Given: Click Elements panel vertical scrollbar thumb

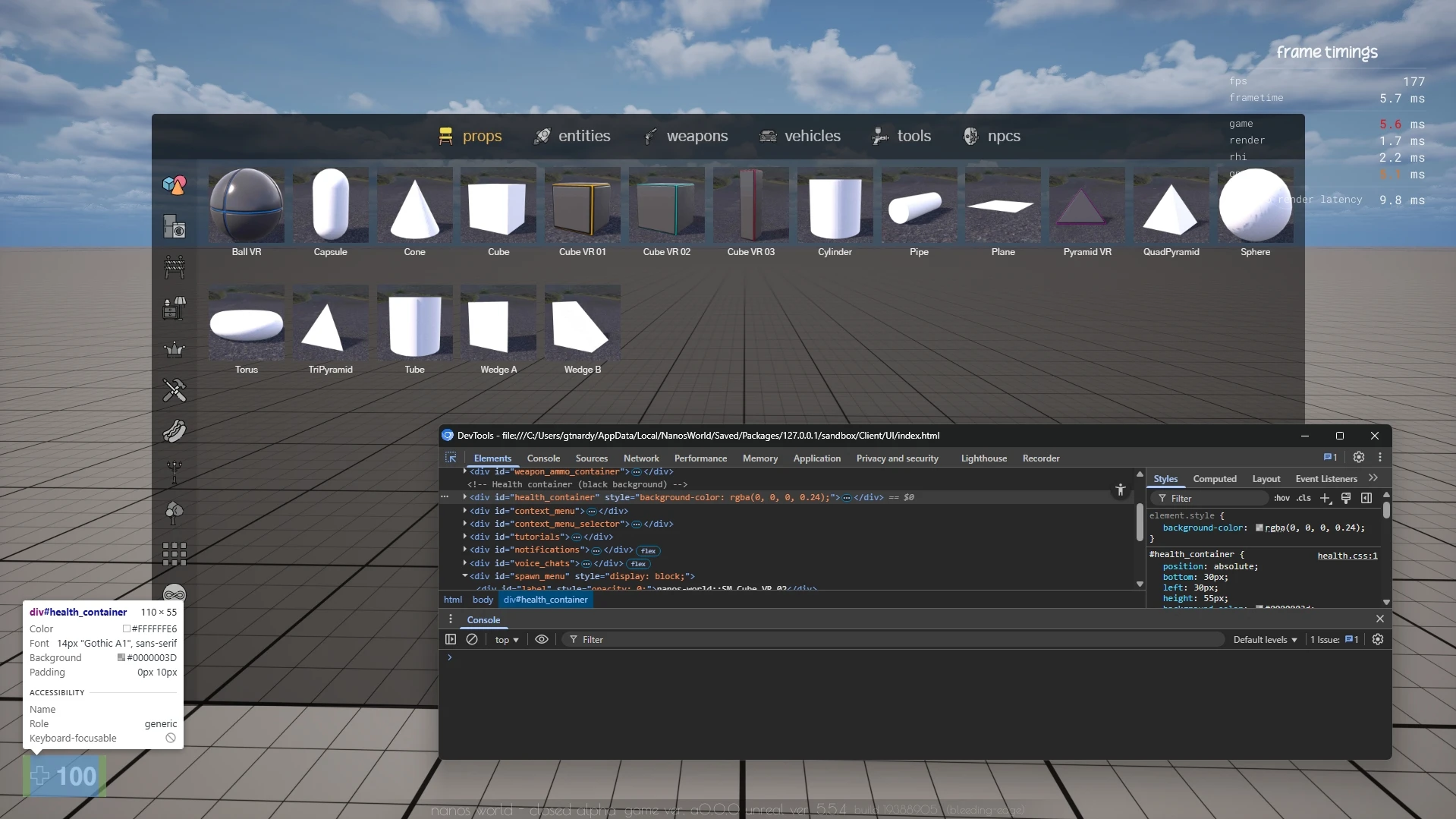Looking at the screenshot, I should coord(1140,522).
